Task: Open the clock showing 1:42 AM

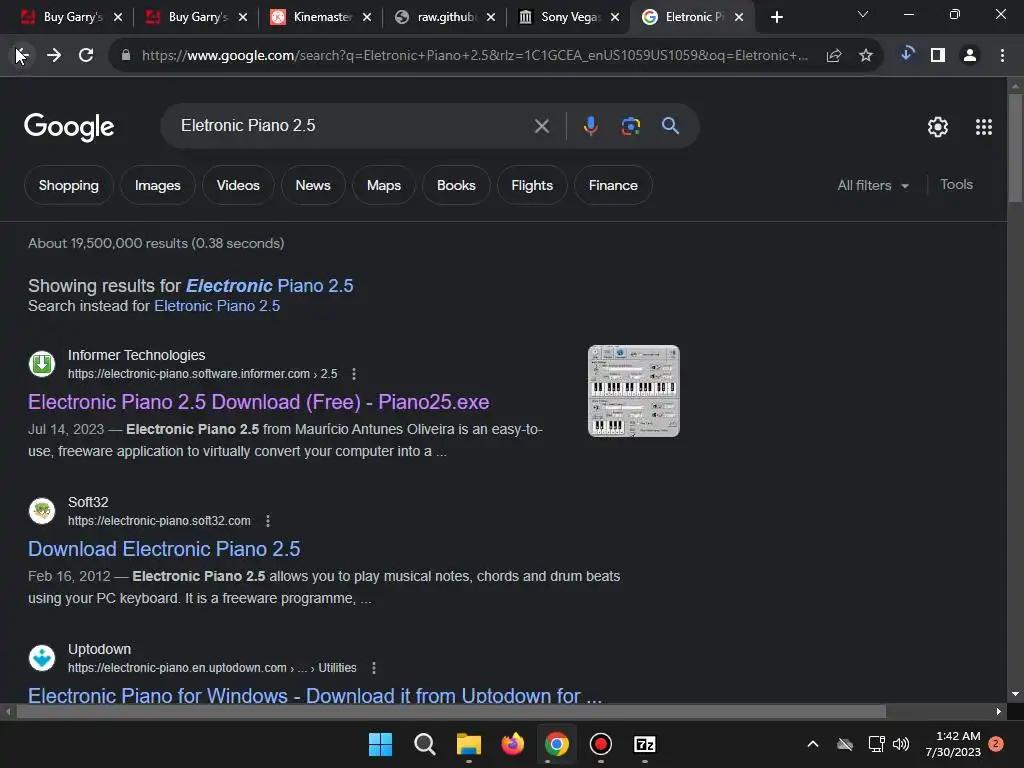Action: tap(953, 744)
